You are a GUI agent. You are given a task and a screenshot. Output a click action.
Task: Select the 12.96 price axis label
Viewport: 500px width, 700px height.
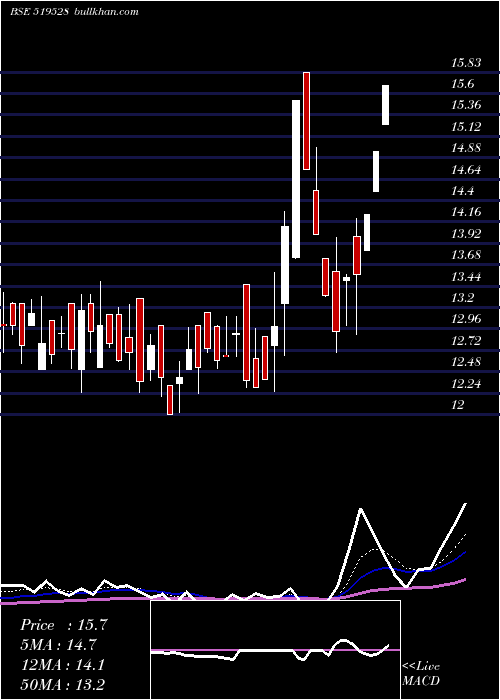(x=466, y=319)
